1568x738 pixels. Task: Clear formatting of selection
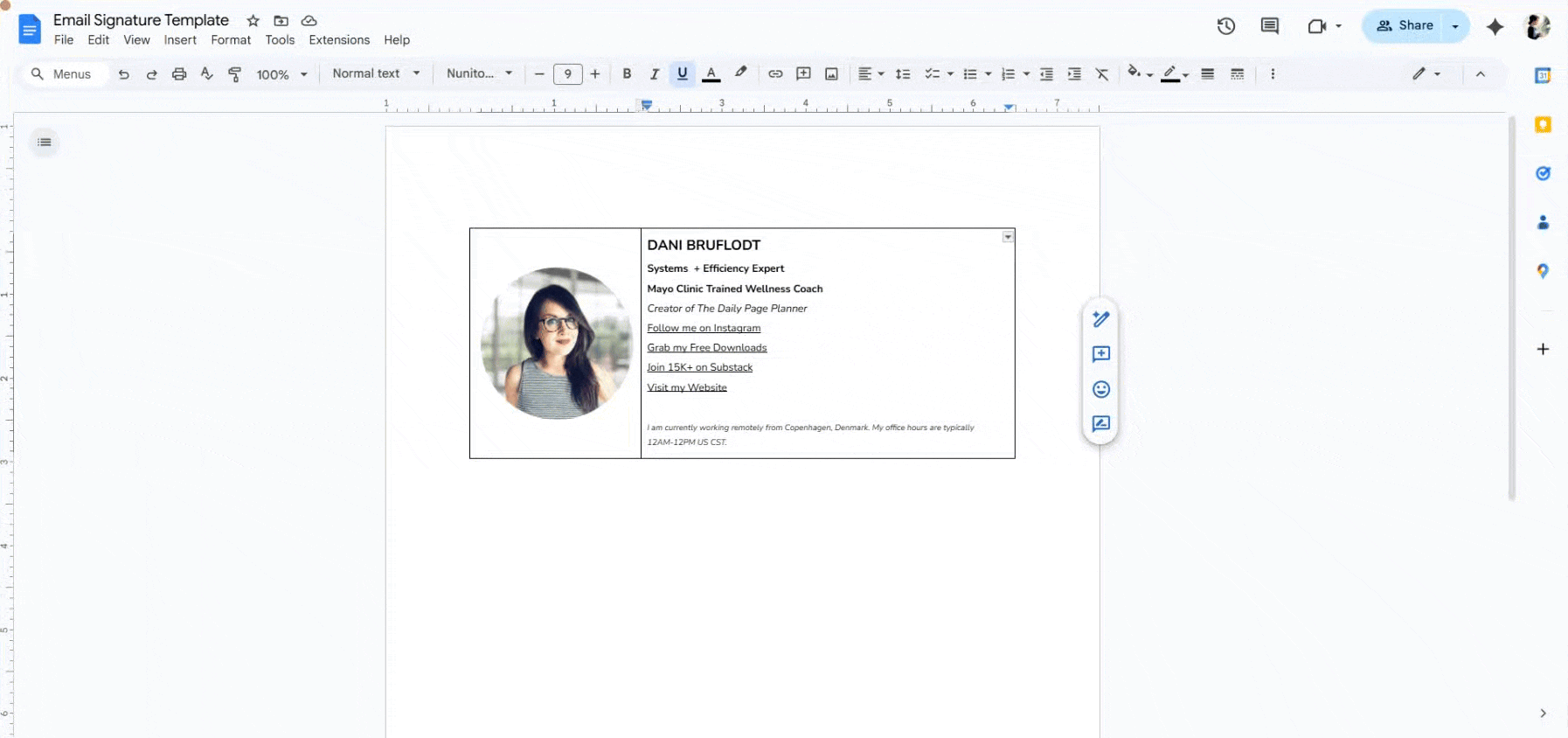pos(1102,74)
